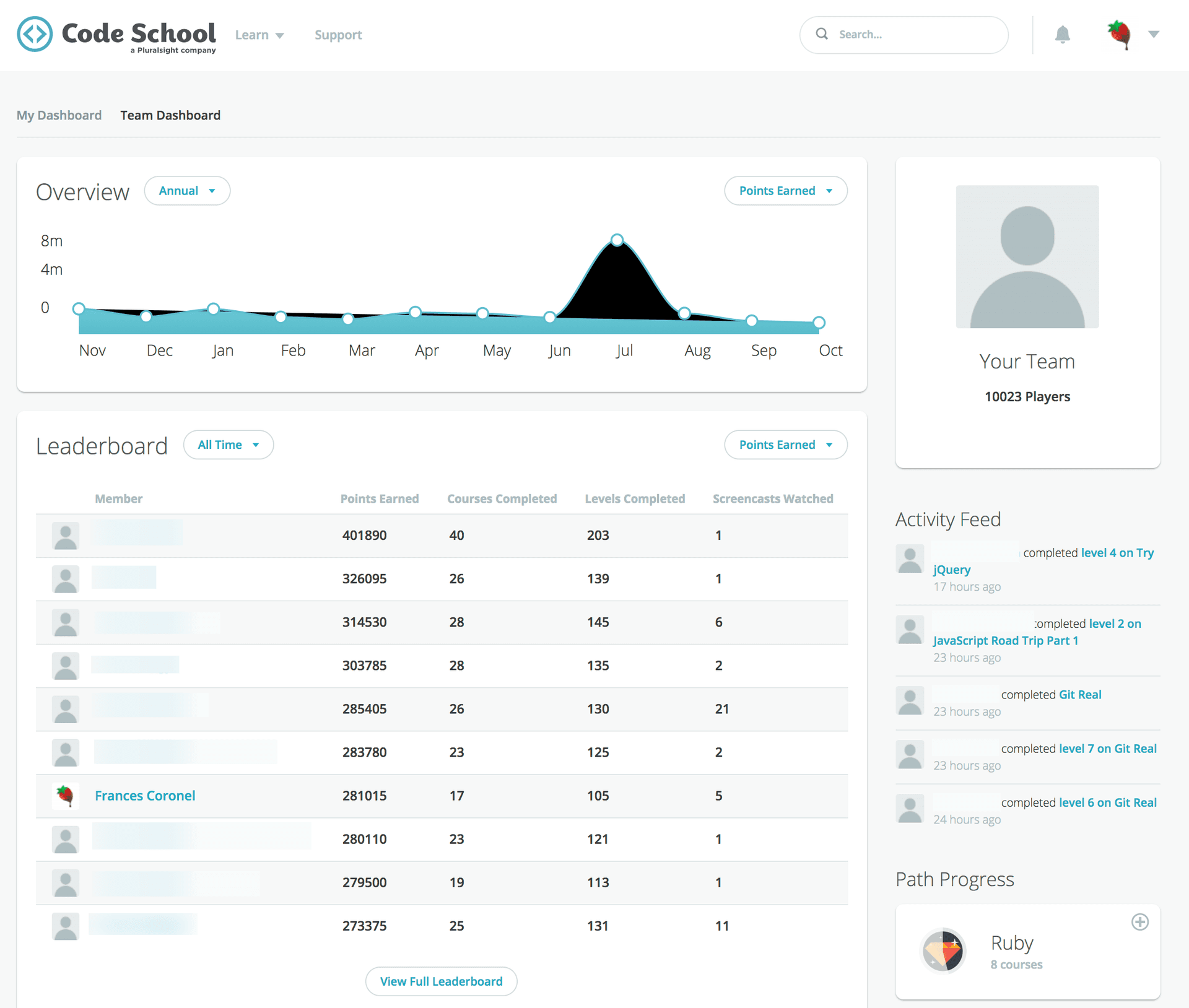The height and width of the screenshot is (1008, 1189).
Task: Select the July peak data point on the chart
Action: [617, 240]
